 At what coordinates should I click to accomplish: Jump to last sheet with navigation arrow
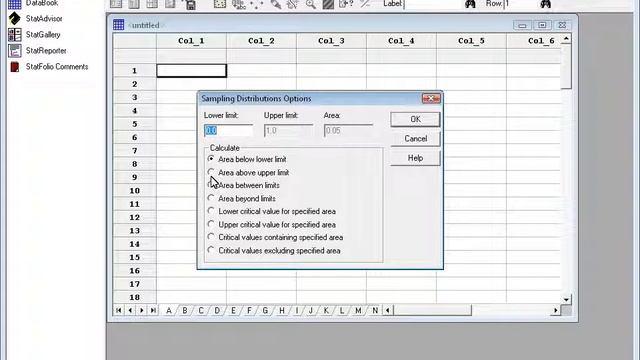point(153,311)
